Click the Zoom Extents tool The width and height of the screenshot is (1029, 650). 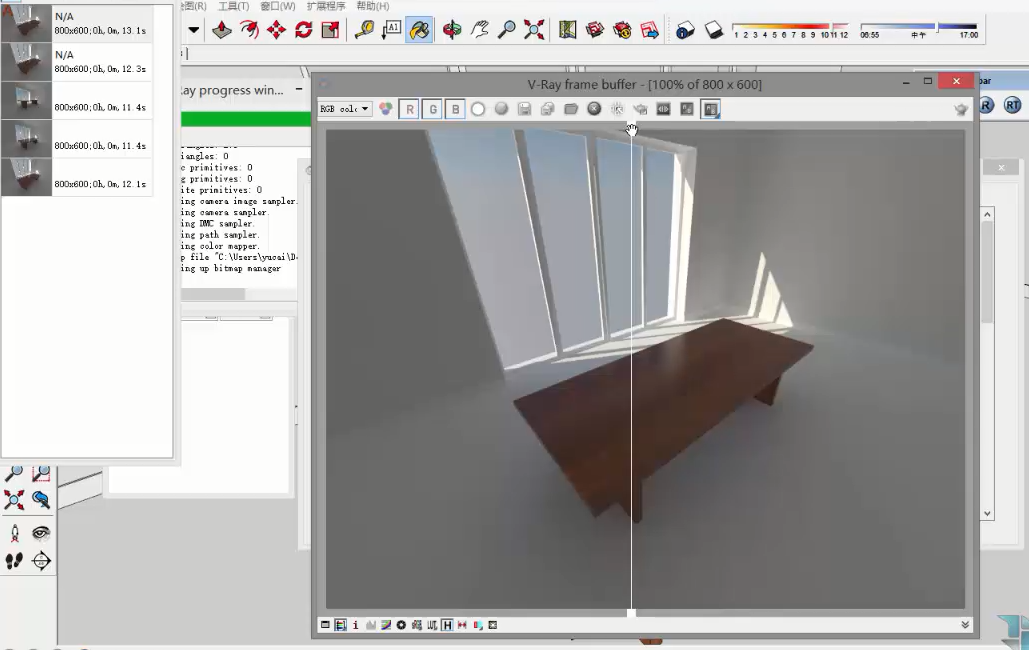(534, 30)
